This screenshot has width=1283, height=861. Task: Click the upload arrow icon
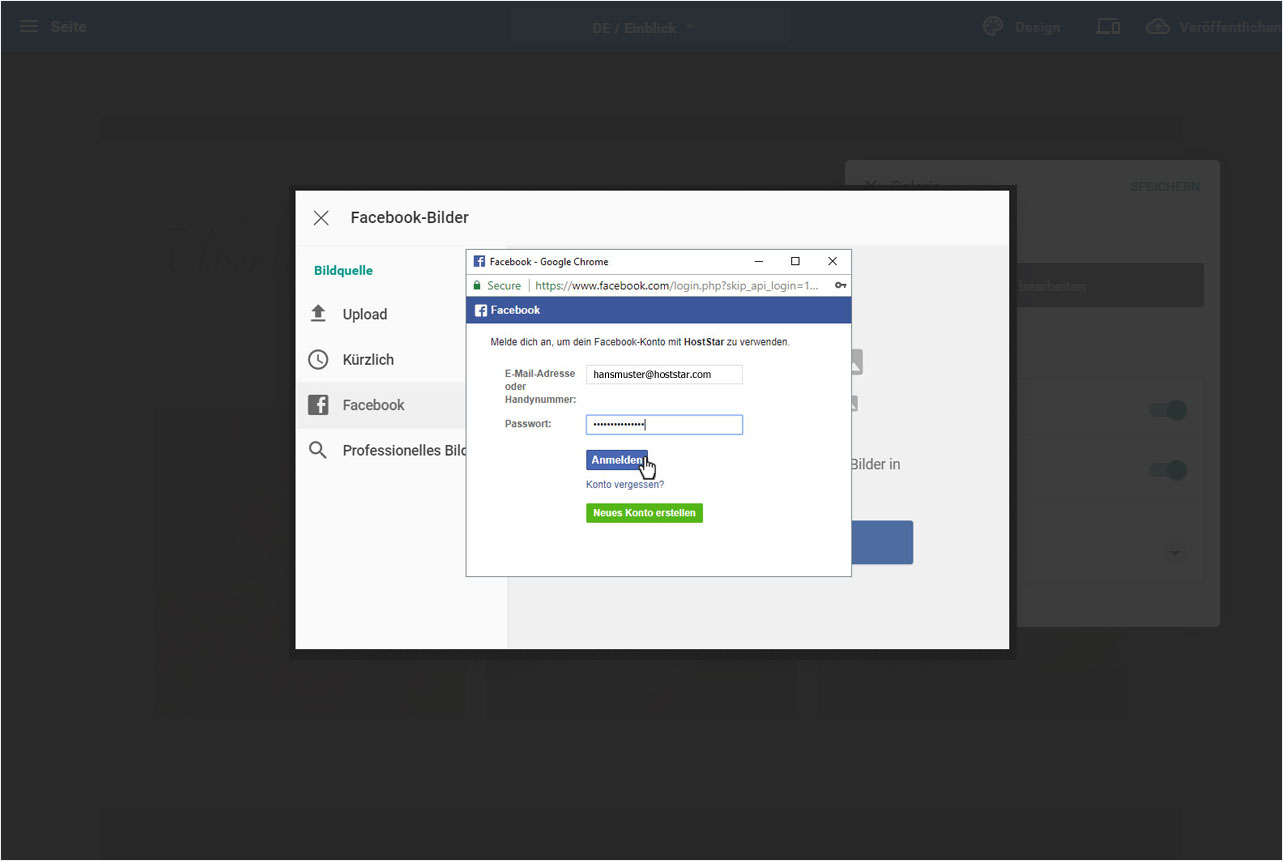[318, 314]
